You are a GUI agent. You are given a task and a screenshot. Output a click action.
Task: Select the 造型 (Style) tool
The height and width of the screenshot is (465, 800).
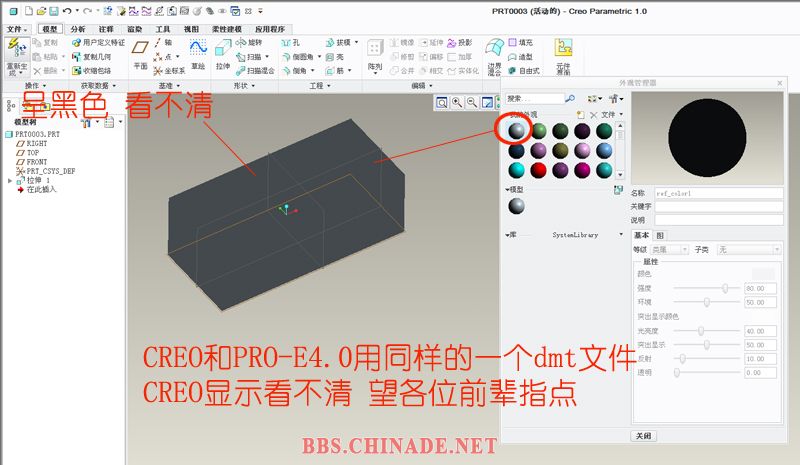click(x=520, y=57)
